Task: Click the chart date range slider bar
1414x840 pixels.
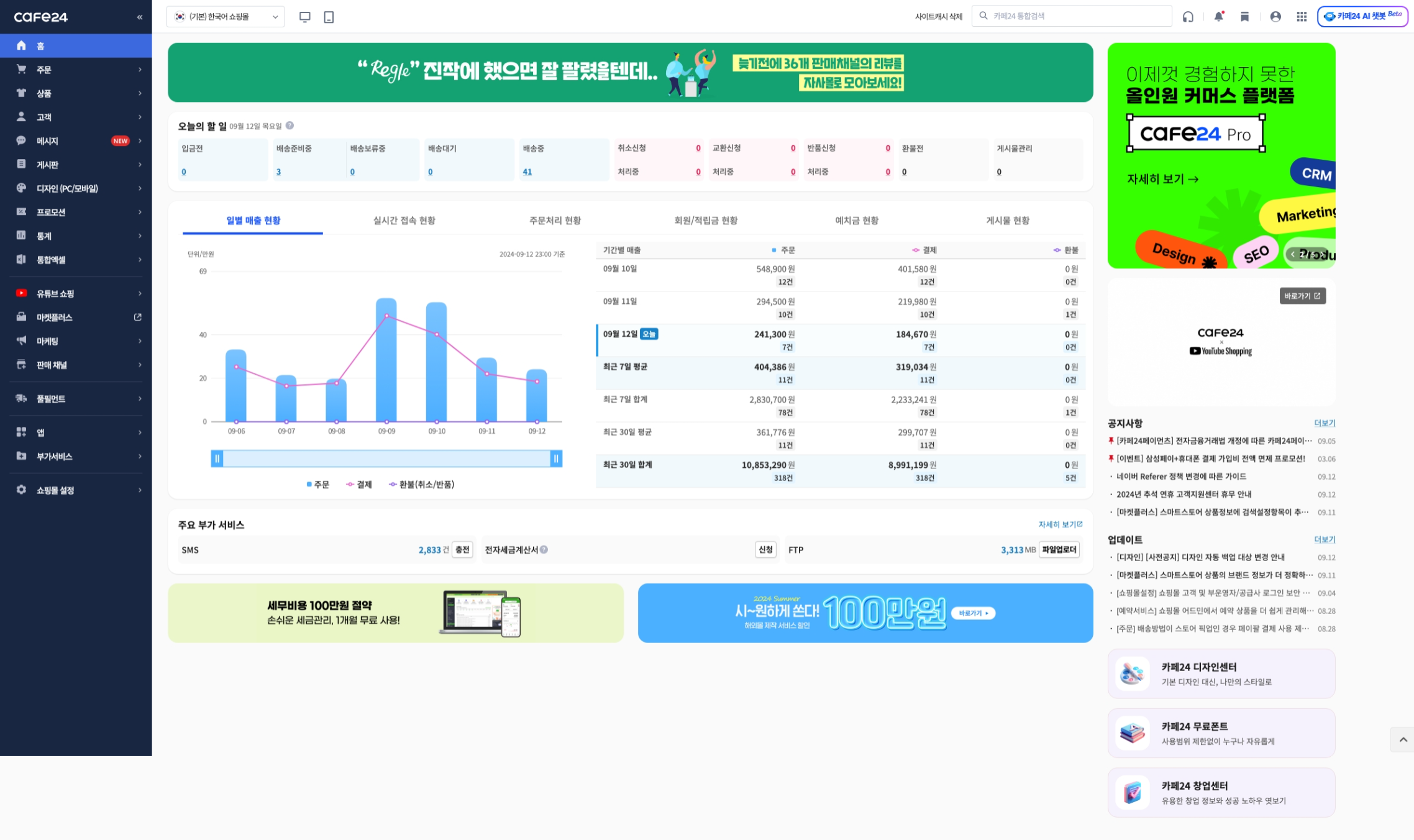Action: [x=386, y=459]
